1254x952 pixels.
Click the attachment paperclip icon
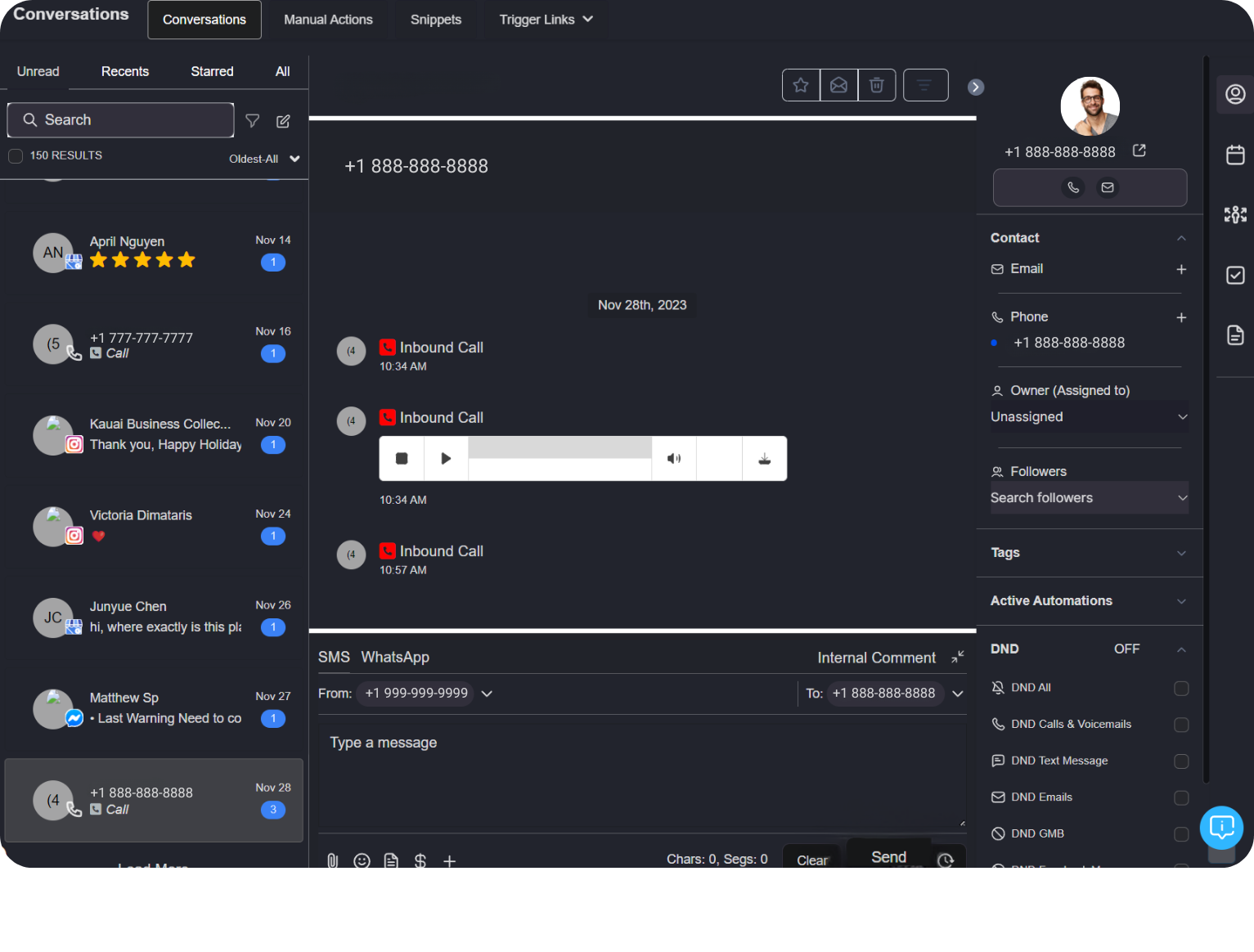point(332,860)
